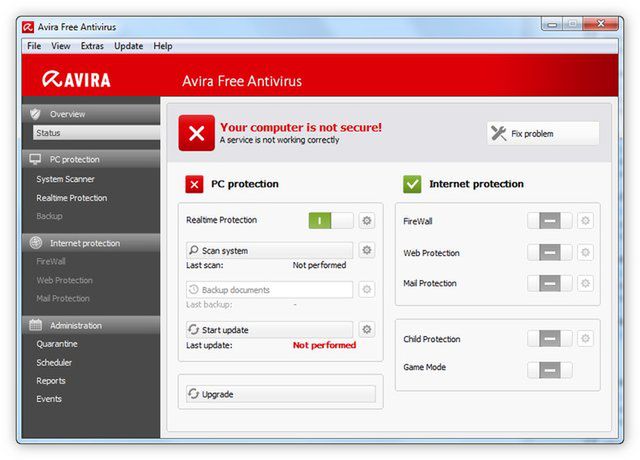Open FireWall in sidebar
Viewport: 640px width, 460px height.
tap(51, 261)
